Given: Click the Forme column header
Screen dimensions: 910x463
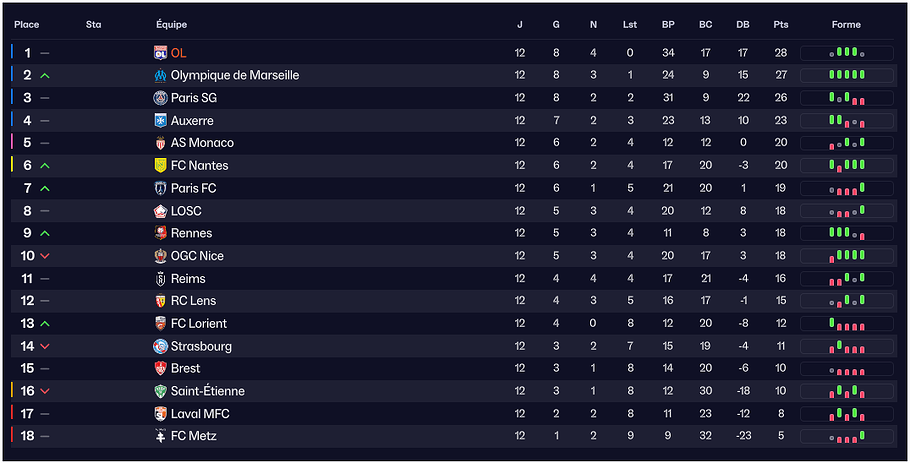Looking at the screenshot, I should click(846, 24).
